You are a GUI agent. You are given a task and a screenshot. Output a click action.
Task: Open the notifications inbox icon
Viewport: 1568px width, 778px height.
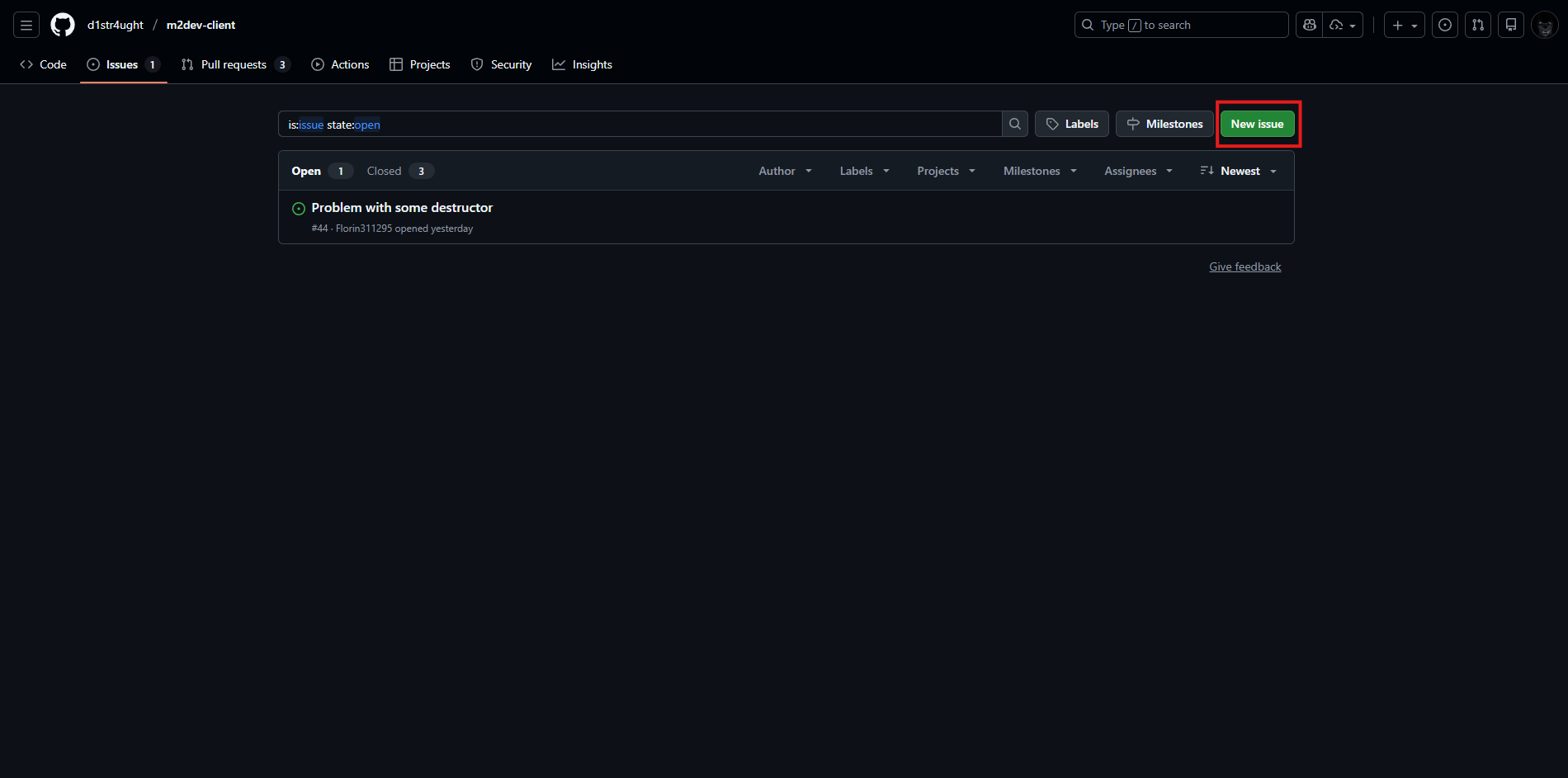[1511, 26]
